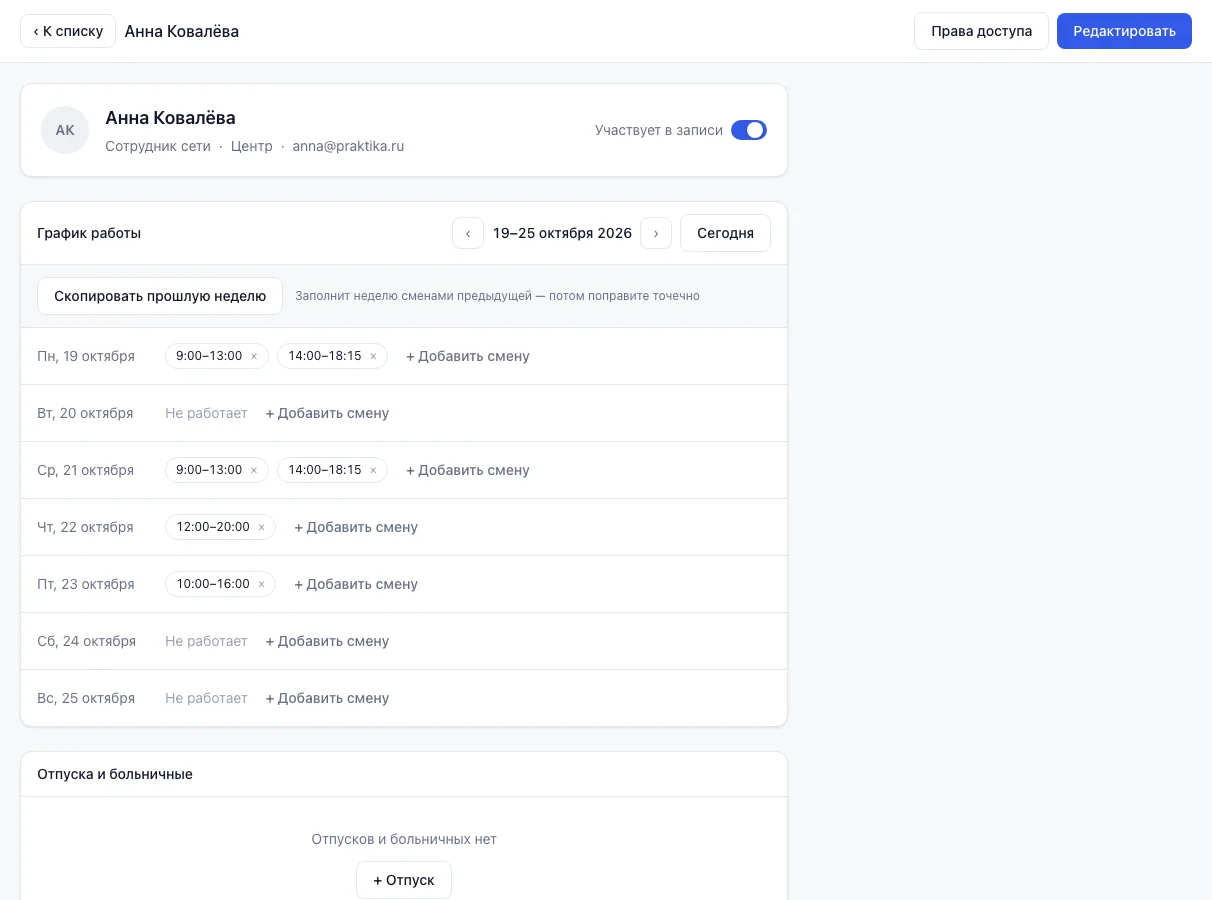Go to the previous week
The image size is (1212, 900).
468,233
